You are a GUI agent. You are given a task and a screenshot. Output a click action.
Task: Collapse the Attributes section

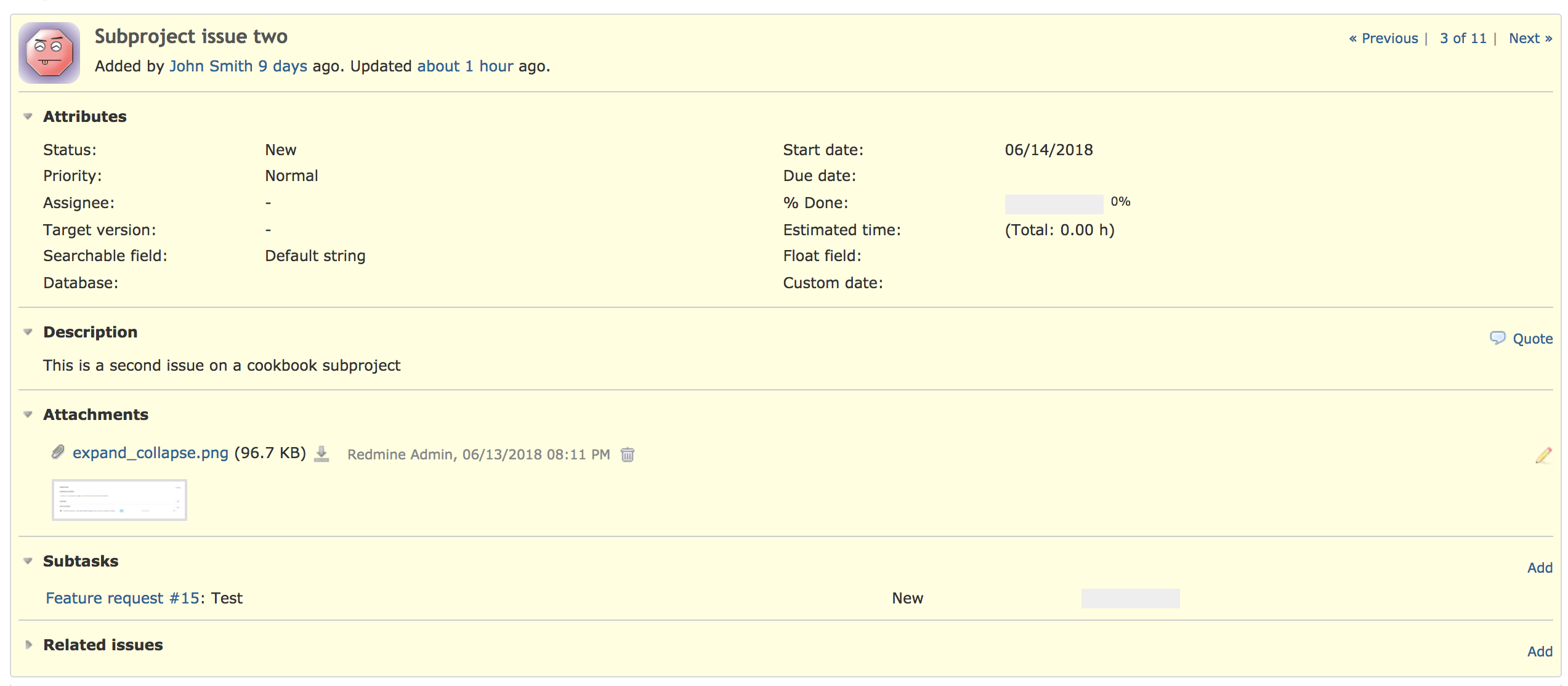click(x=28, y=116)
